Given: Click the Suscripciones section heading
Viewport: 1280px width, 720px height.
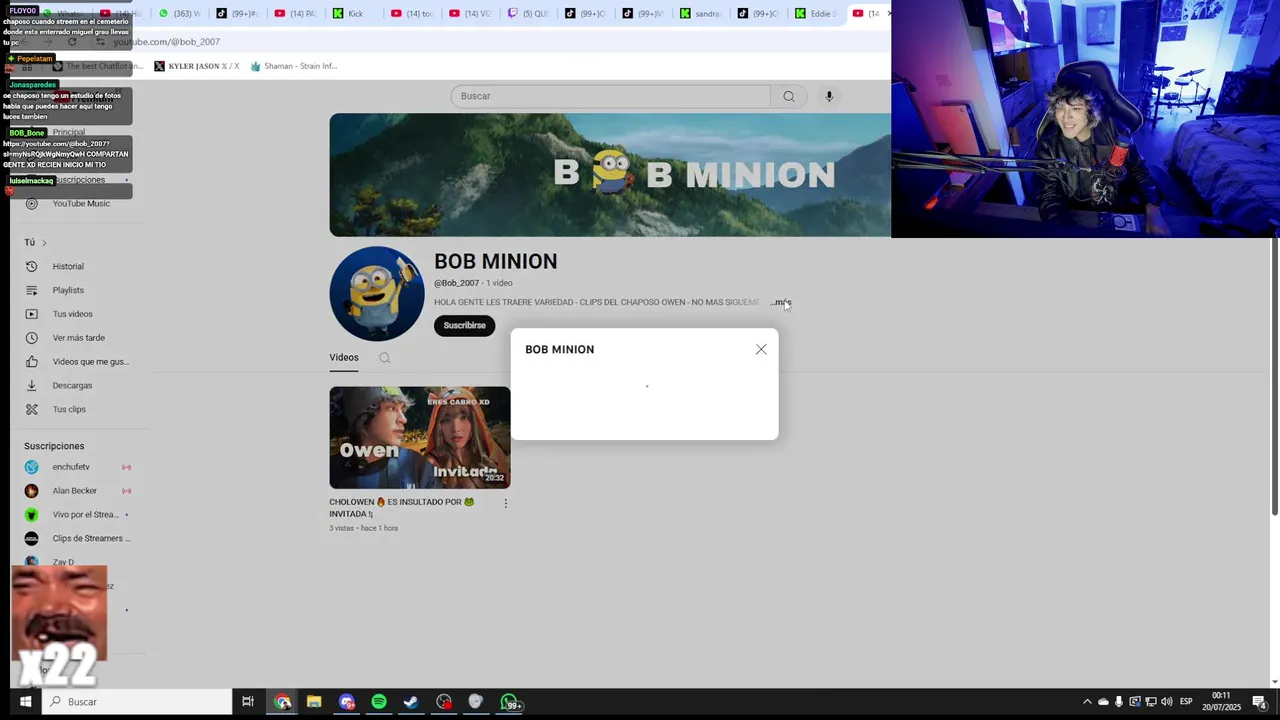Looking at the screenshot, I should point(54,446).
